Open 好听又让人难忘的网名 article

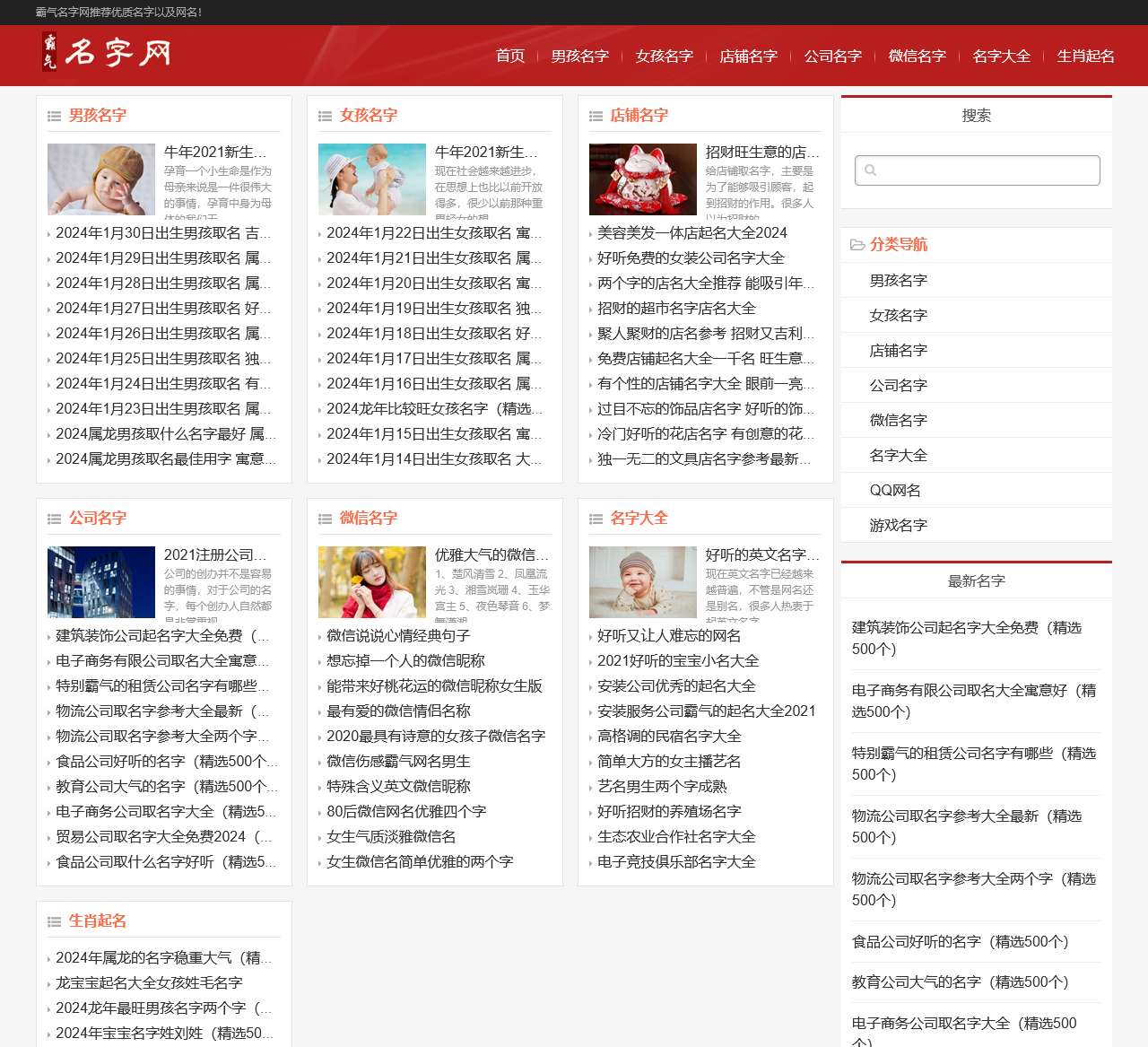pyautogui.click(x=669, y=636)
